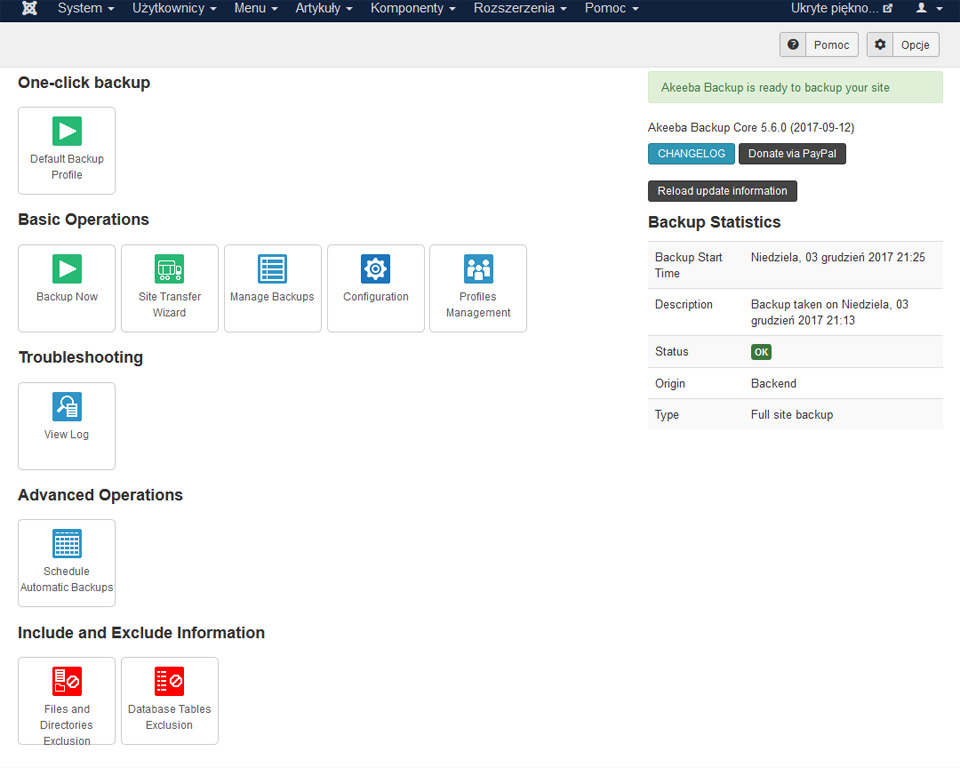Click the 'Backend' origin value

click(x=774, y=383)
